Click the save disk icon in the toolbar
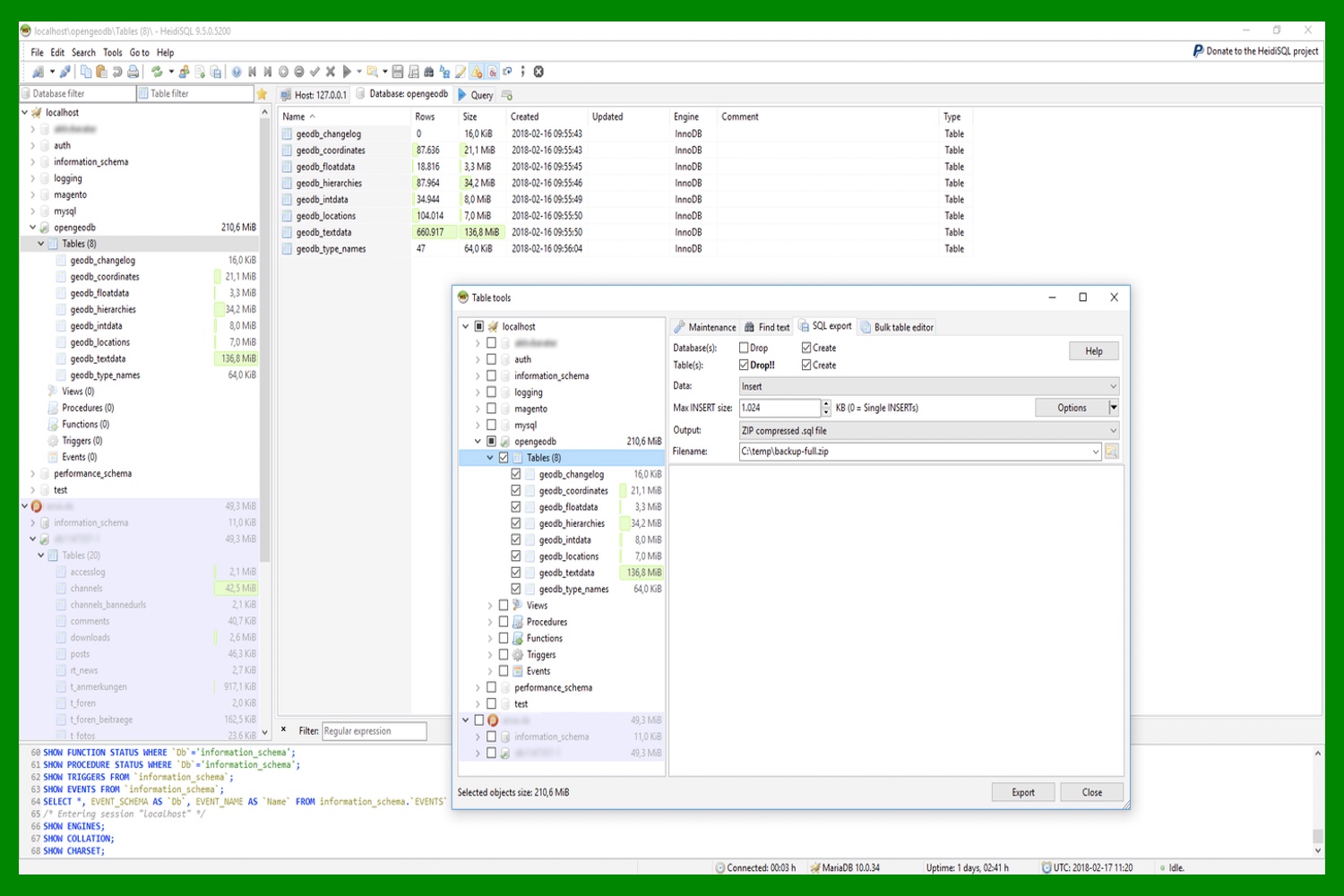 [398, 72]
